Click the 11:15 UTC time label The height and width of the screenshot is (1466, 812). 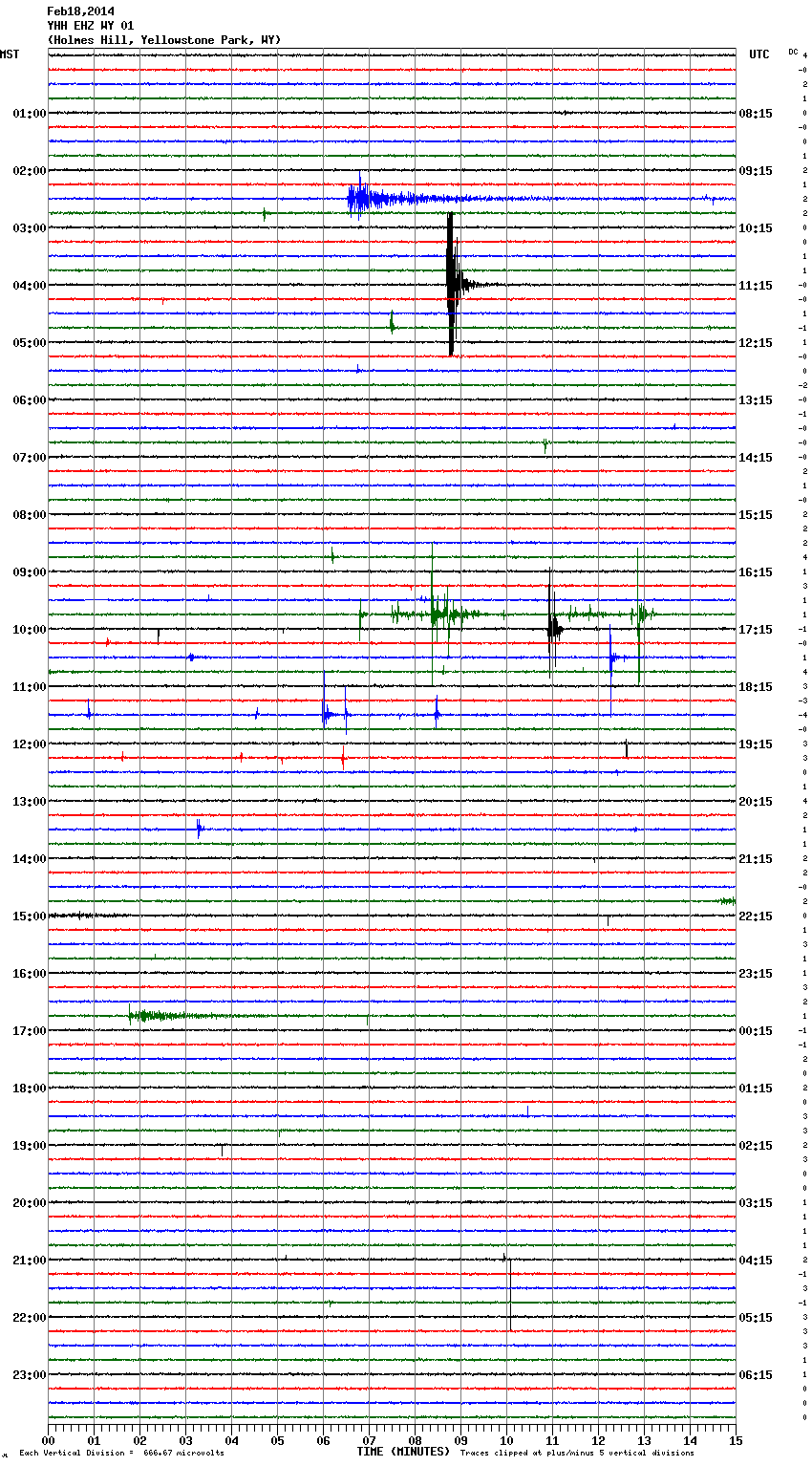click(x=756, y=286)
